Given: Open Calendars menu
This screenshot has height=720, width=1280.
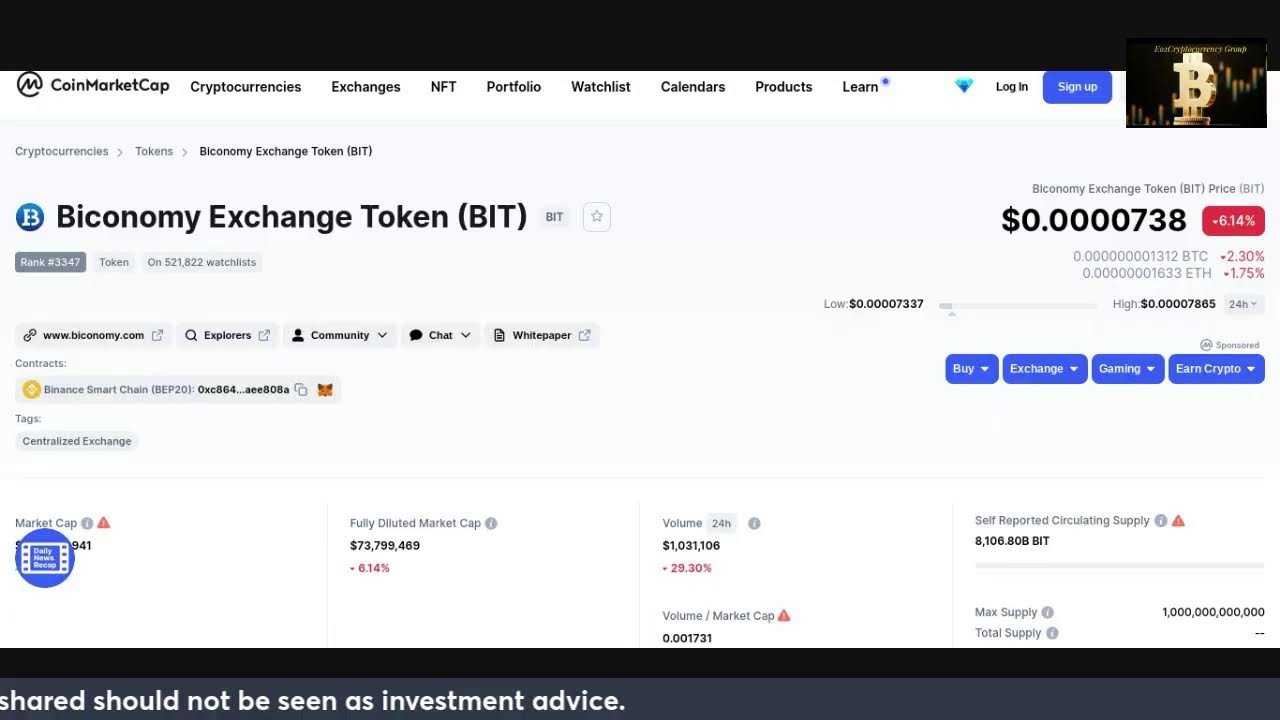Looking at the screenshot, I should 693,87.
